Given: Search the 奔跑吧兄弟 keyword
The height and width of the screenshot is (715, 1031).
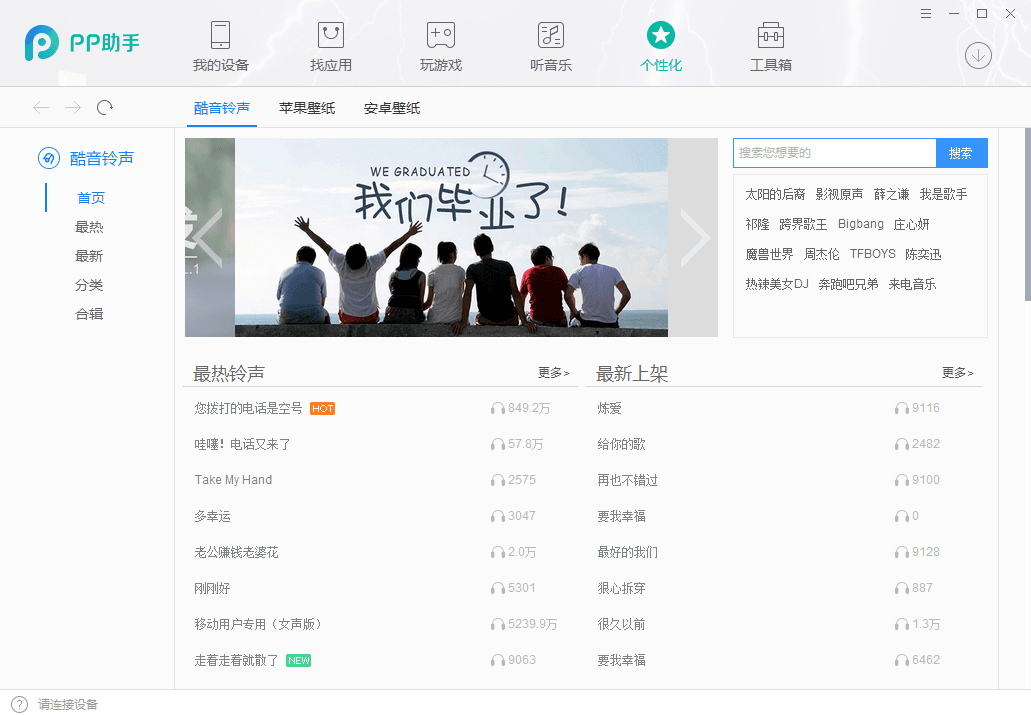Looking at the screenshot, I should tap(848, 284).
